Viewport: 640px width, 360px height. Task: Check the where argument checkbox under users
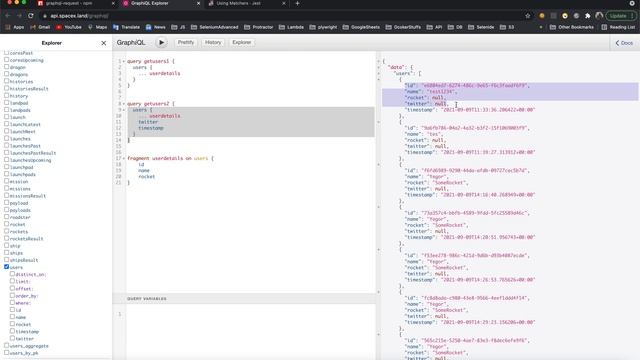[x=12, y=302]
